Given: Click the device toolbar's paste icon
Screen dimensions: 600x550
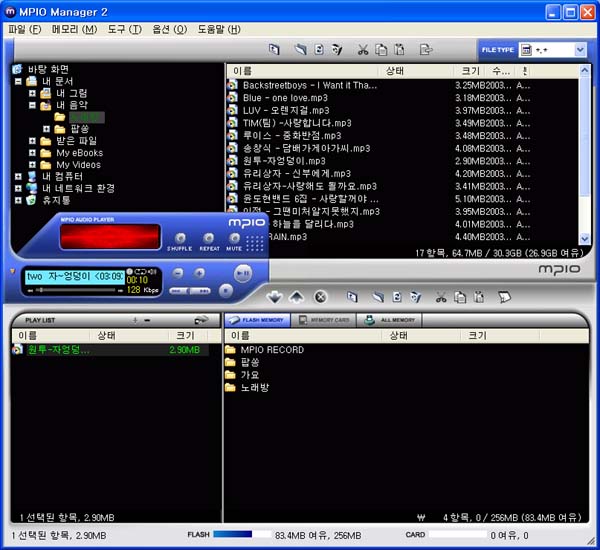Looking at the screenshot, I should (479, 297).
